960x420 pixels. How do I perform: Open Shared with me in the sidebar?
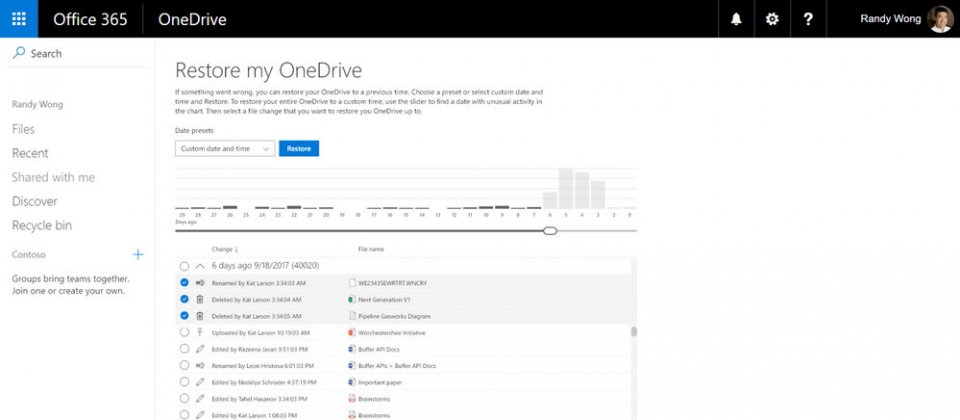[x=53, y=177]
